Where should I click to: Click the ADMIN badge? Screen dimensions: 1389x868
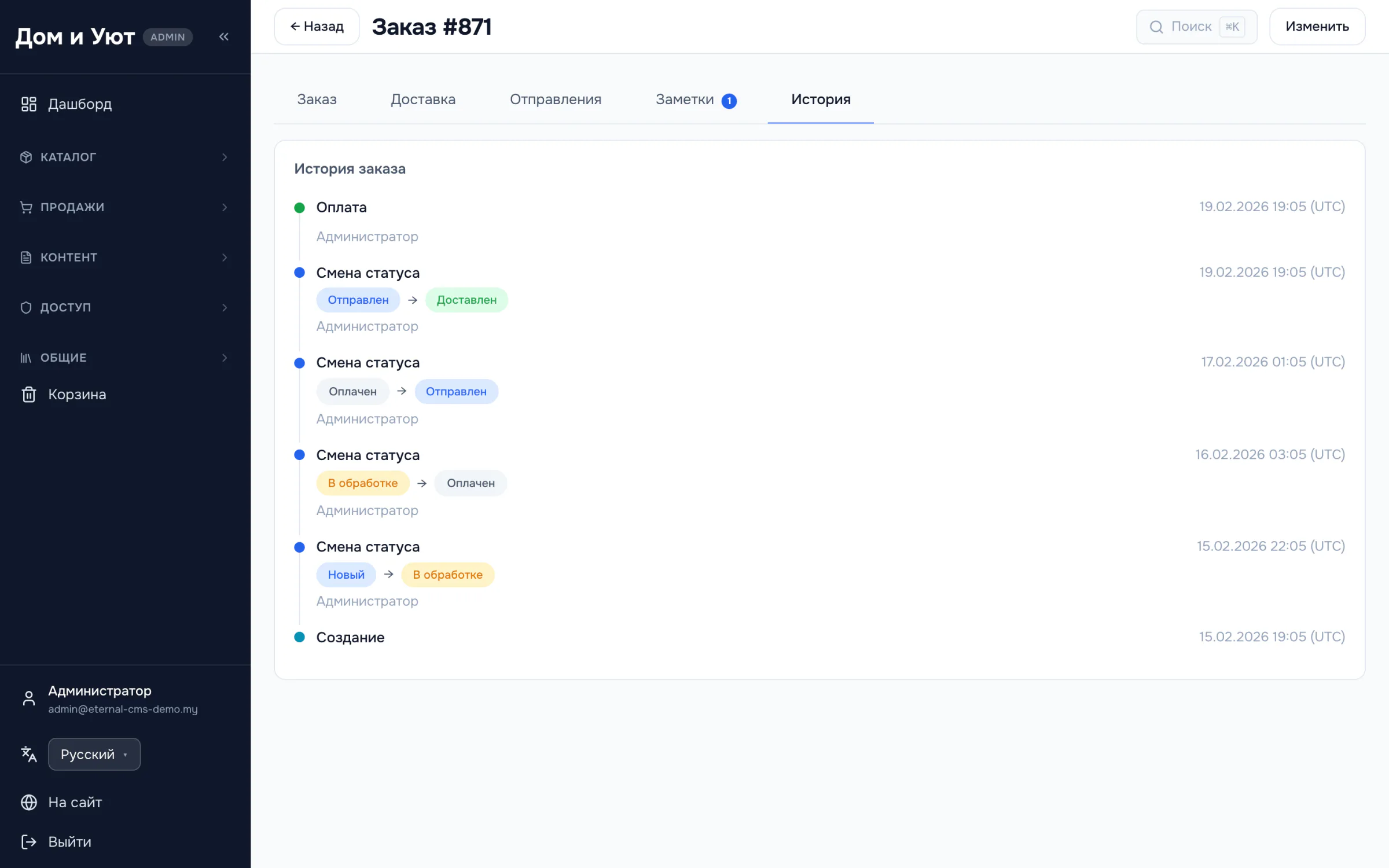point(168,37)
